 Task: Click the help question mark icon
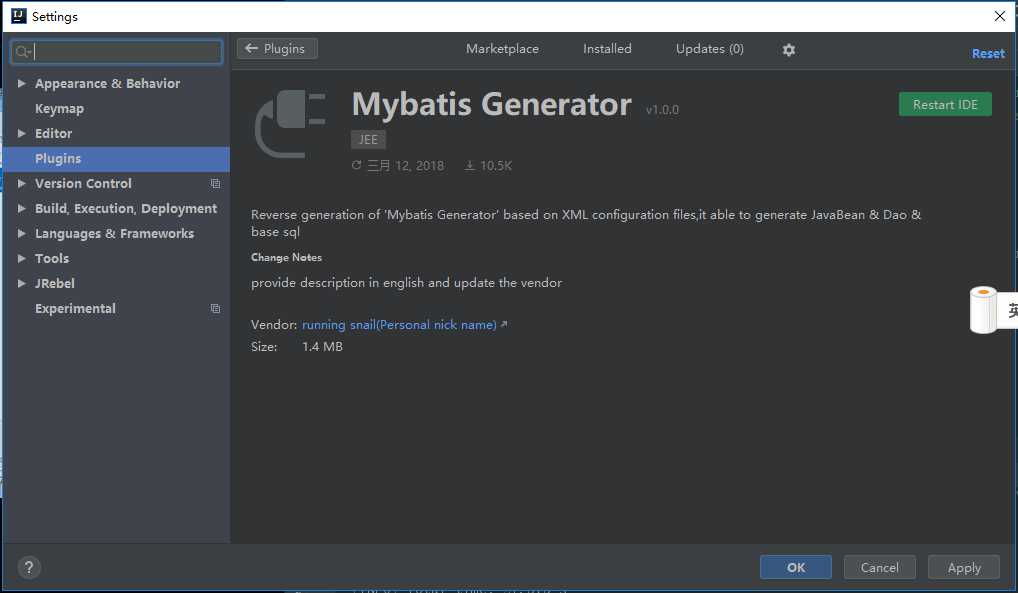coord(29,568)
